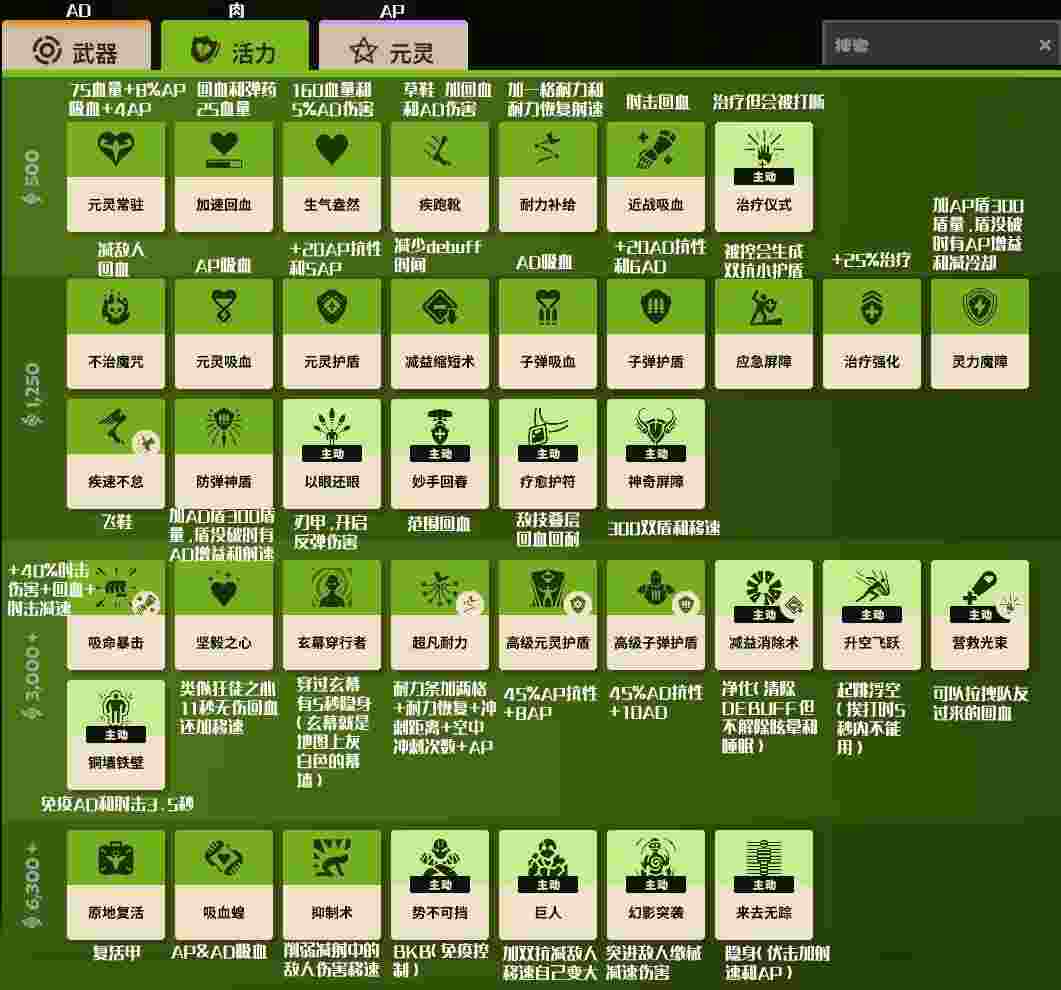Choose the 应急屏障 item
Image resolution: width=1061 pixels, height=990 pixels.
click(x=764, y=334)
